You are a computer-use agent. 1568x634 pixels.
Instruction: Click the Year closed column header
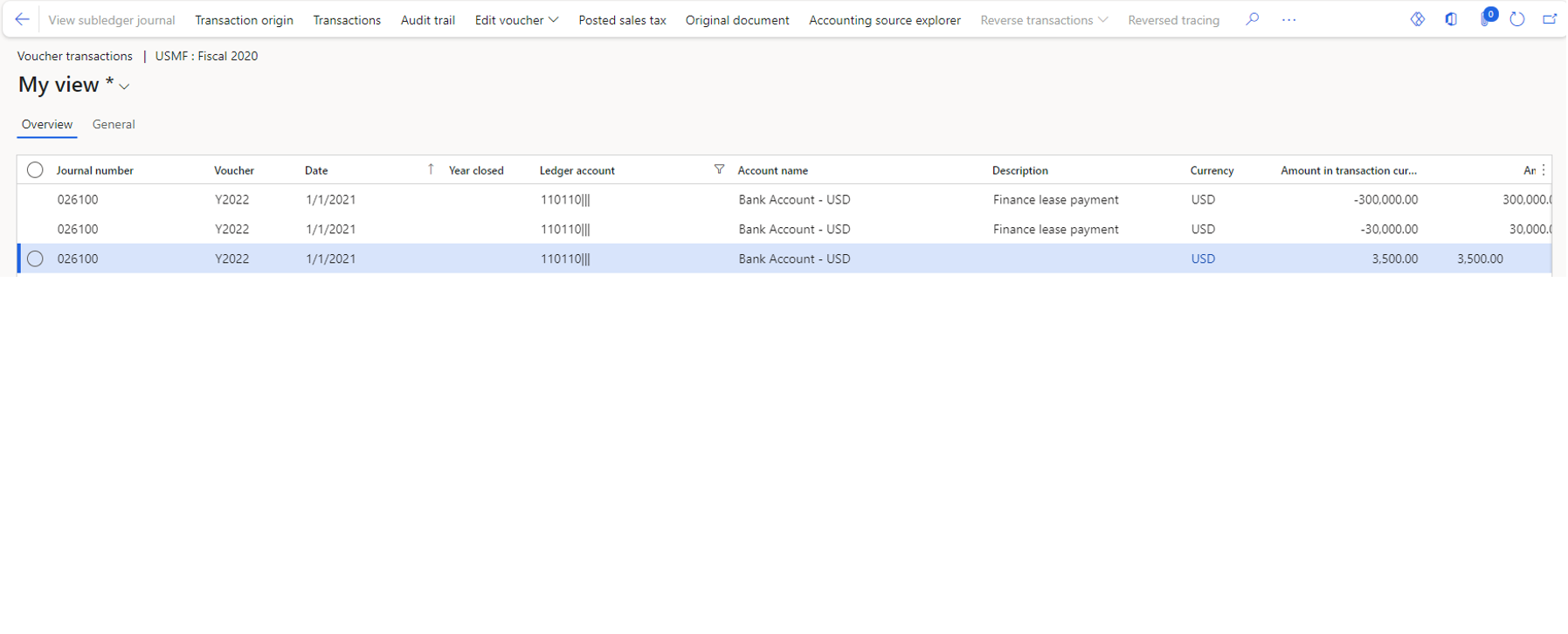[x=476, y=170]
